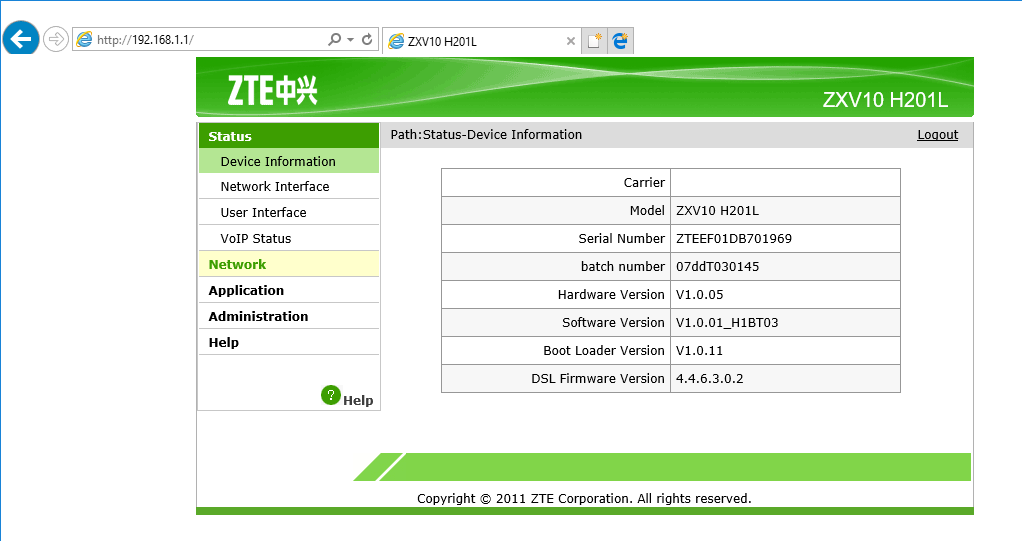Click the page refresh icon
1022x541 pixels.
coord(367,39)
